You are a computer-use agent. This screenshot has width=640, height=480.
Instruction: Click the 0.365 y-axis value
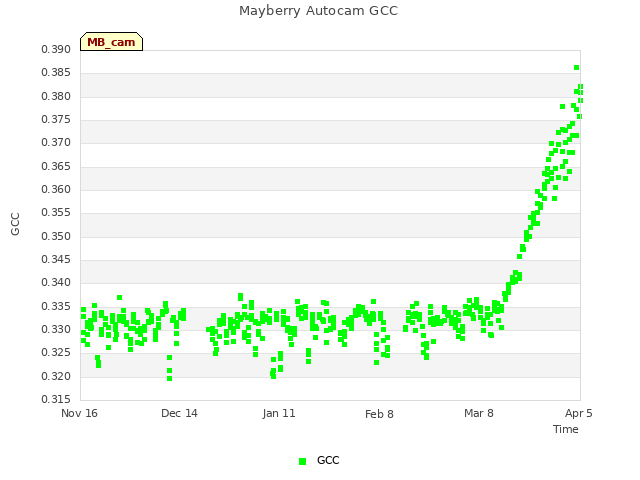coord(56,167)
